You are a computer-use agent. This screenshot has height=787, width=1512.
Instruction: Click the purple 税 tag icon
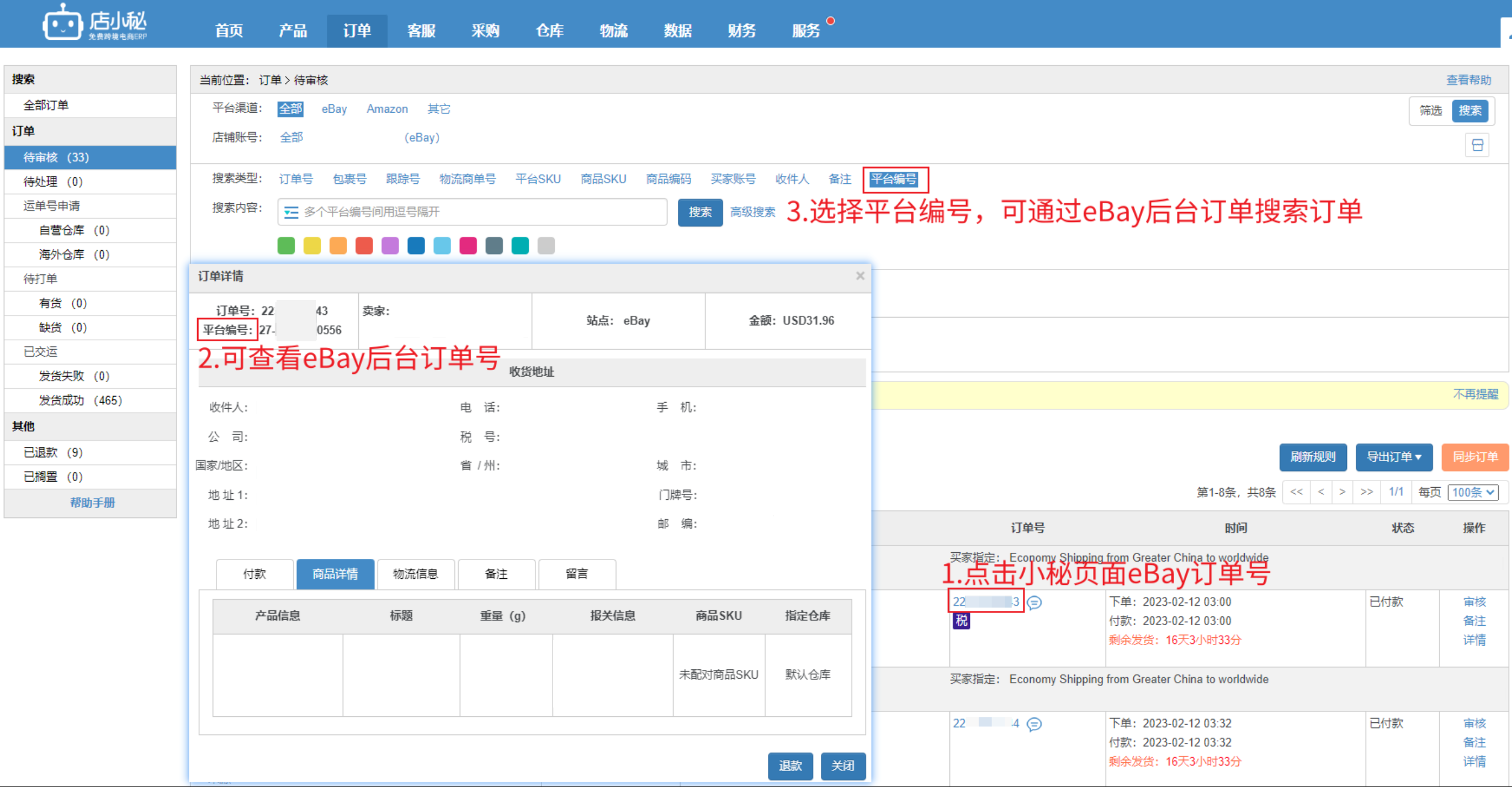[x=961, y=621]
